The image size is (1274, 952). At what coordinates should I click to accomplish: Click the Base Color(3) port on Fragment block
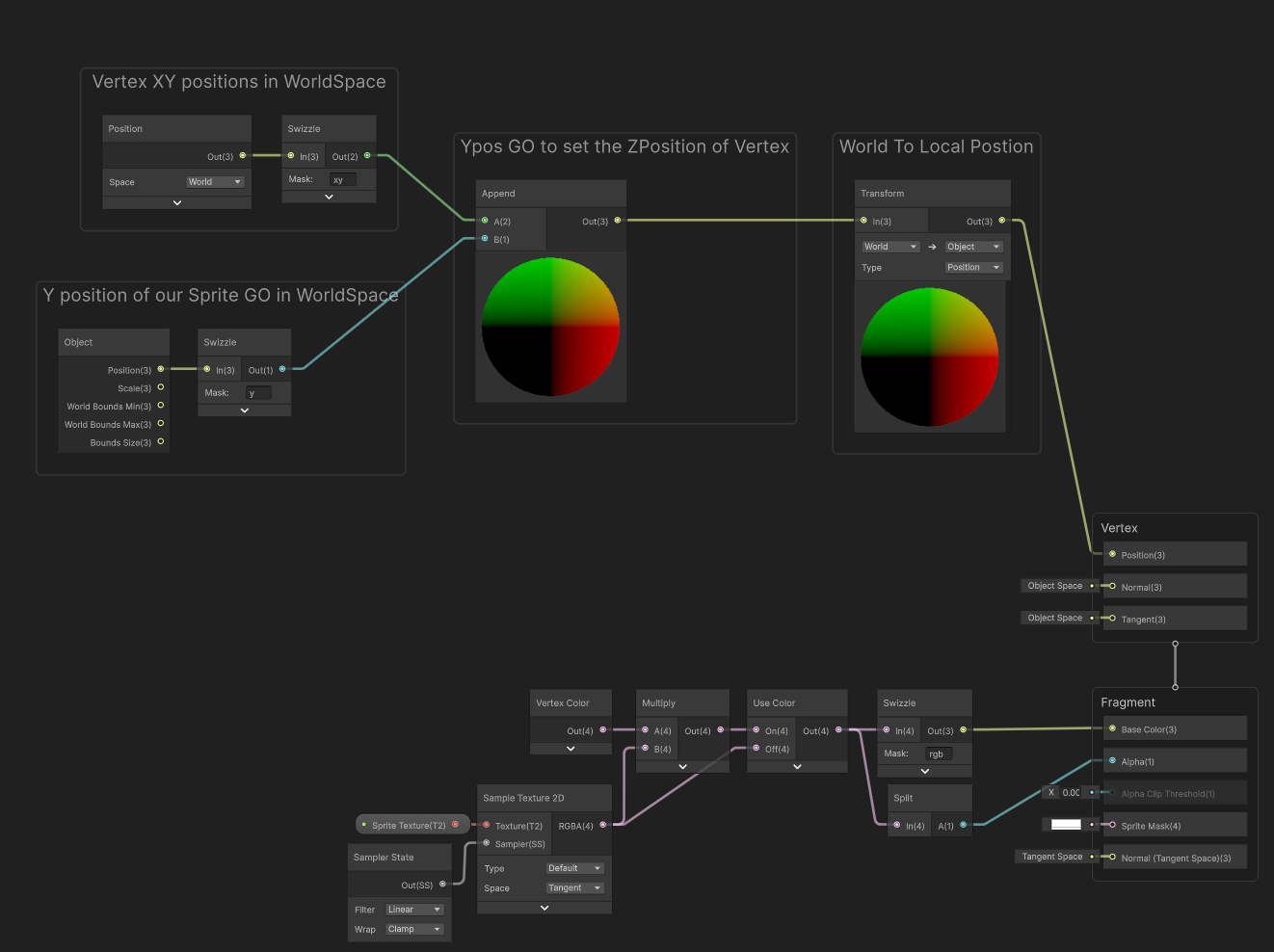tap(1110, 728)
